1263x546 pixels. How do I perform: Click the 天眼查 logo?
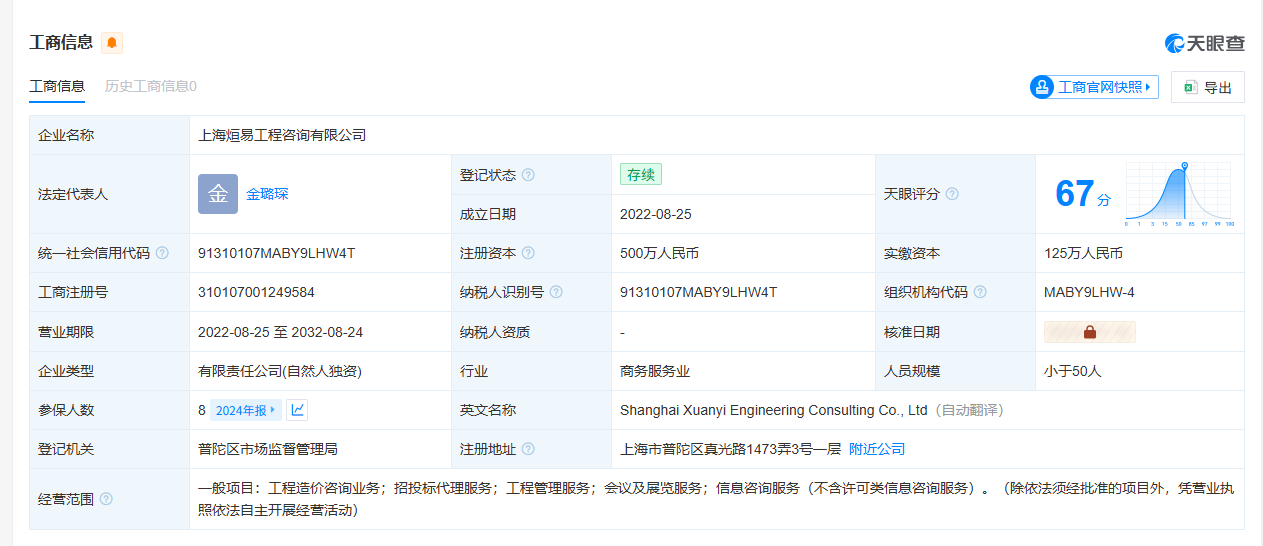point(1204,43)
